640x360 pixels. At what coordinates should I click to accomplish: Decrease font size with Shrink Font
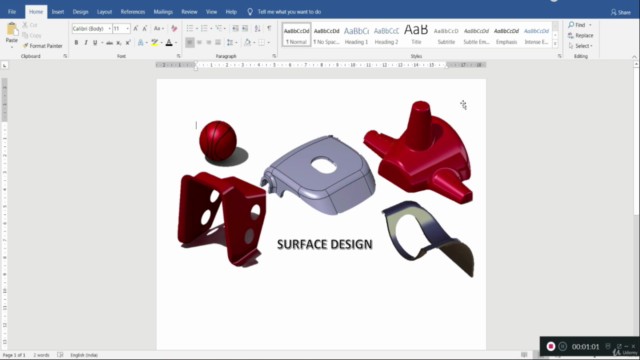click(x=144, y=29)
